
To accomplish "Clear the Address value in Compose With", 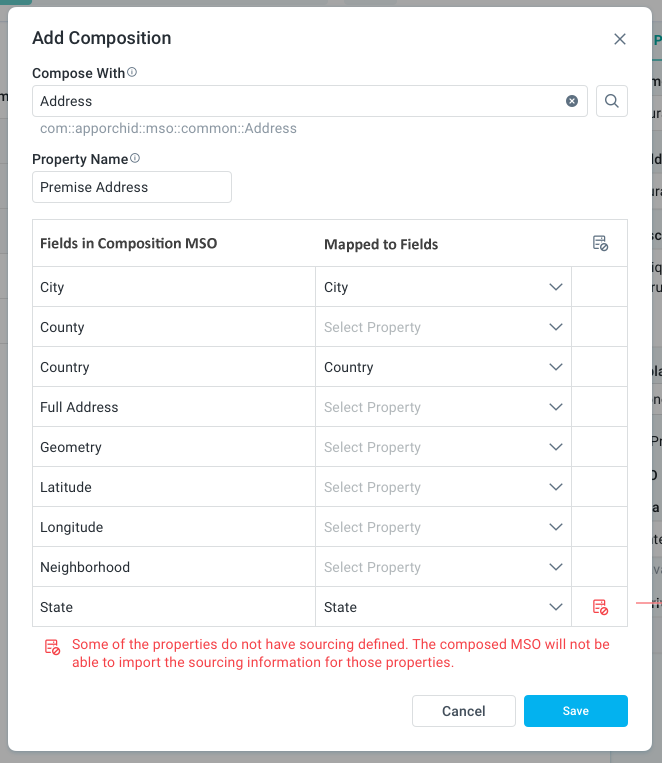I will [572, 101].
